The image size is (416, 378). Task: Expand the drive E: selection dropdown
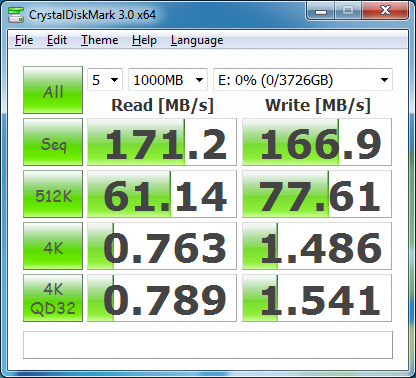click(x=303, y=80)
